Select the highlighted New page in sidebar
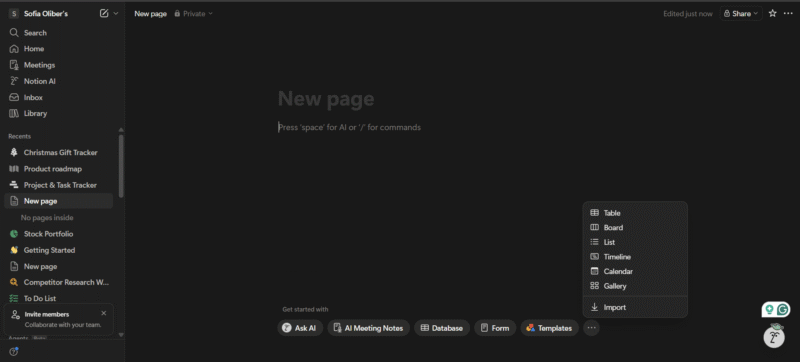Viewport: 800px width, 362px height. [59, 201]
